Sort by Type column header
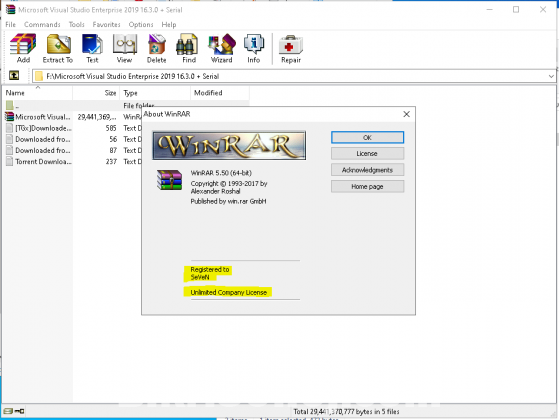This screenshot has height=420, width=559. pos(155,93)
